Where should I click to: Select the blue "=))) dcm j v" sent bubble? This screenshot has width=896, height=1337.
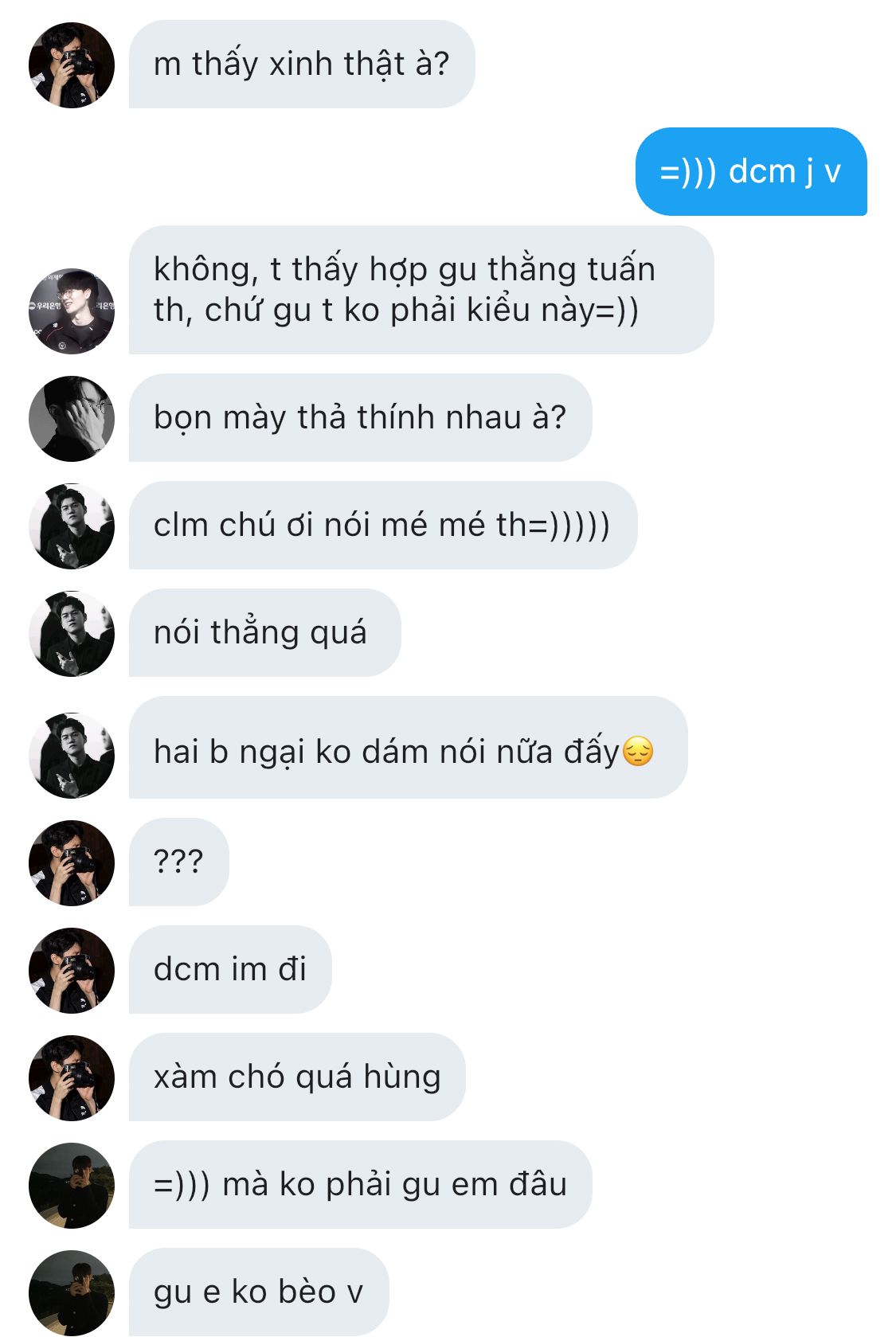pyautogui.click(x=751, y=171)
